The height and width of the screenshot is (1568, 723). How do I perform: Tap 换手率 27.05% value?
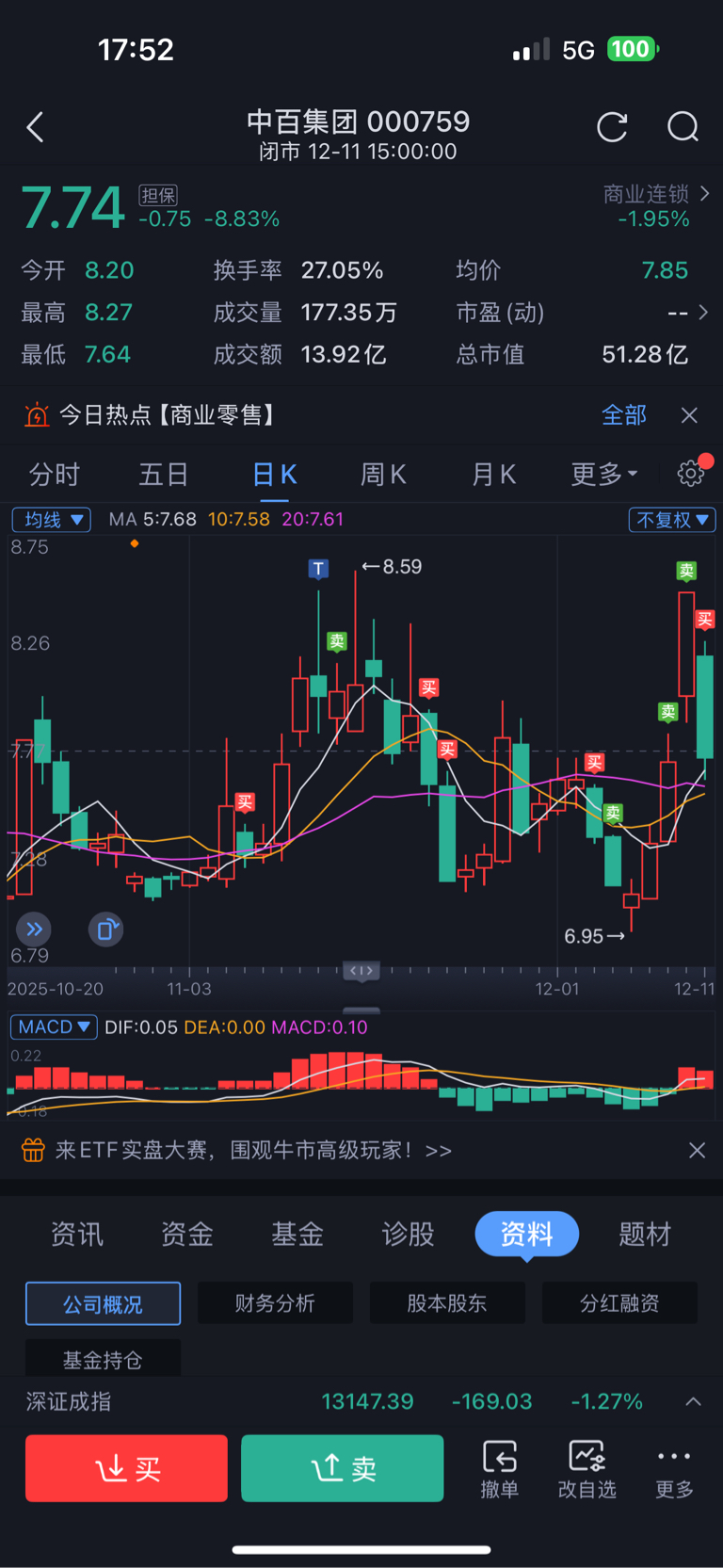[342, 270]
